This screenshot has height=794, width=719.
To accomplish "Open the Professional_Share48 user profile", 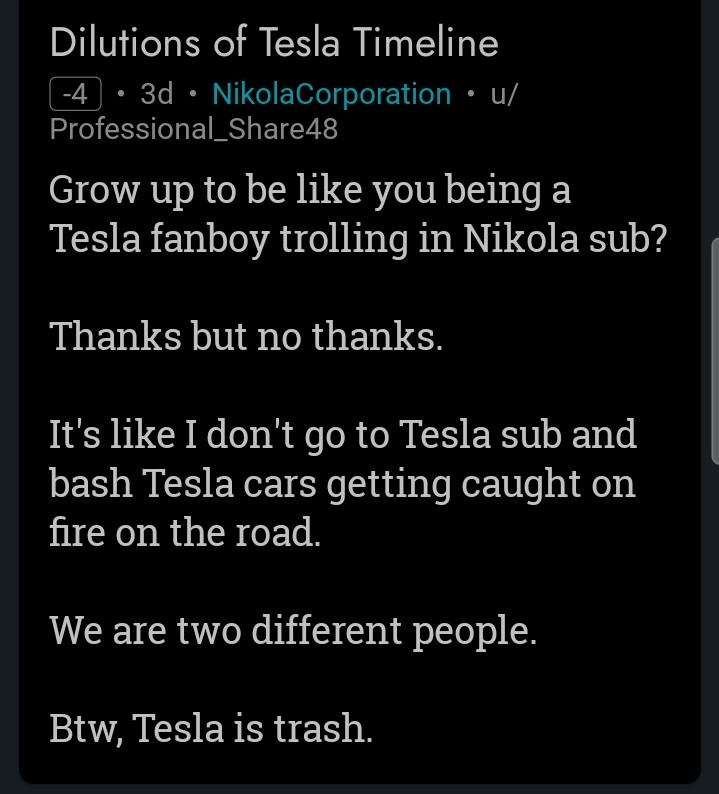I will (193, 128).
